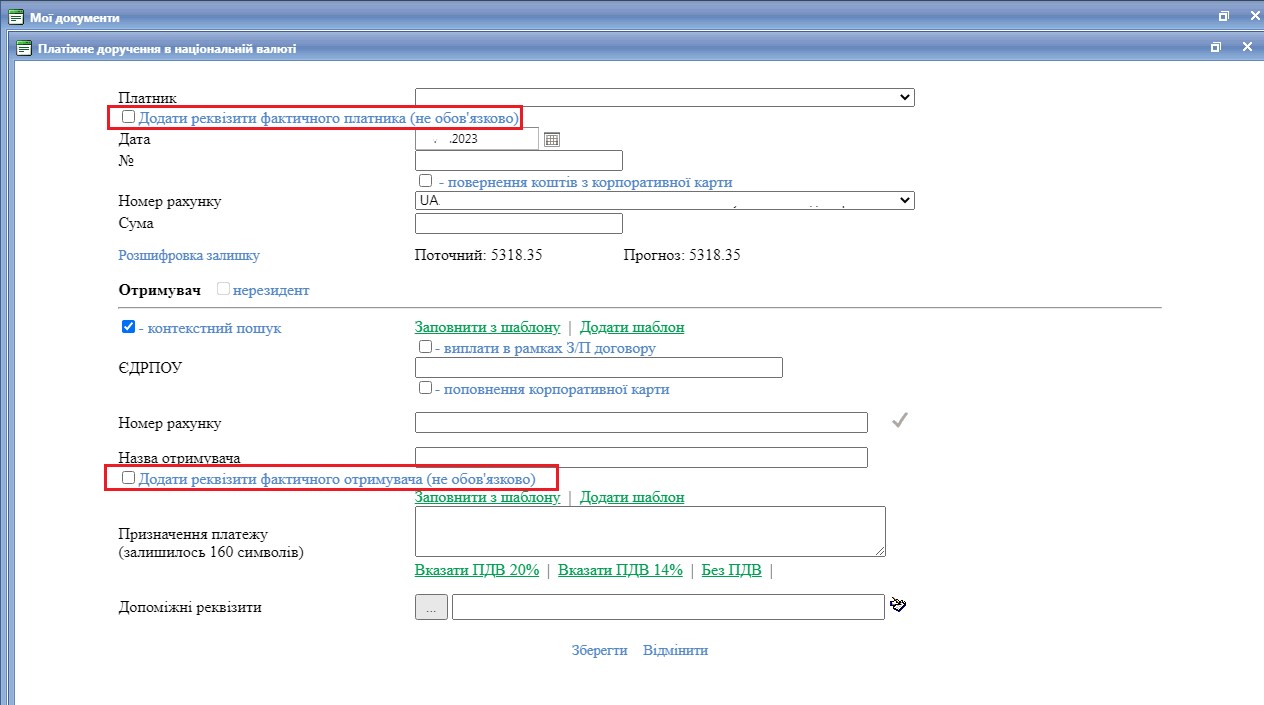
Task: Uncheck the контекстний пошук checkbox
Action: [x=128, y=327]
